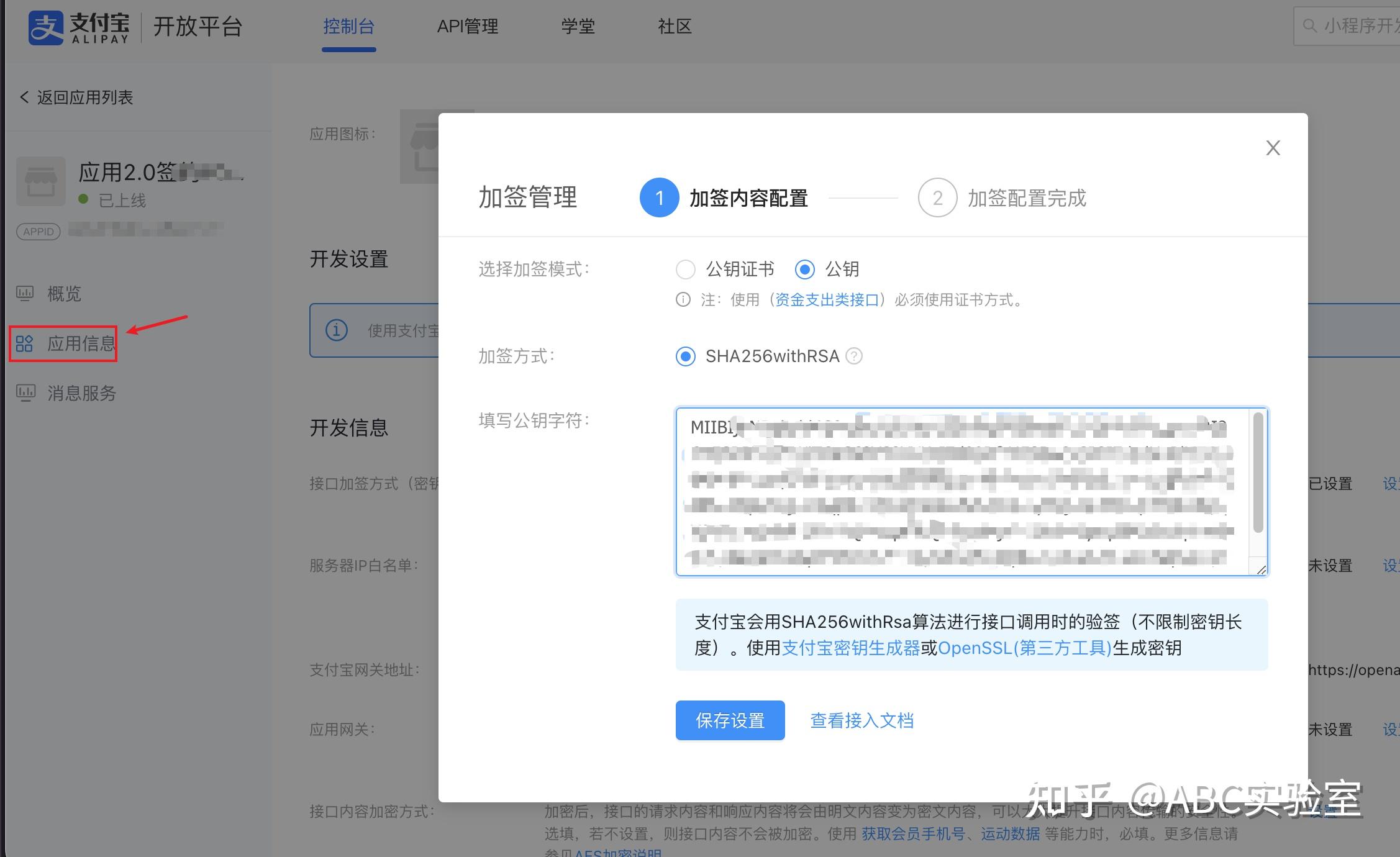The image size is (1400, 857).
Task: Click the Alipay 支付宝 logo
Action: 79,27
